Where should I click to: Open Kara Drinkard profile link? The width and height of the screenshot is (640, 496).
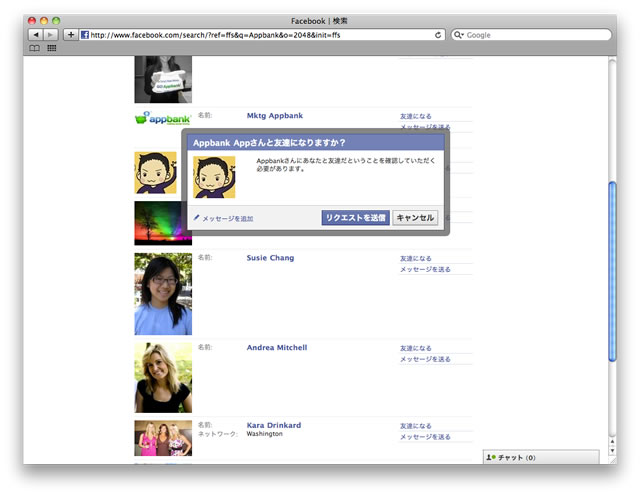[274, 425]
